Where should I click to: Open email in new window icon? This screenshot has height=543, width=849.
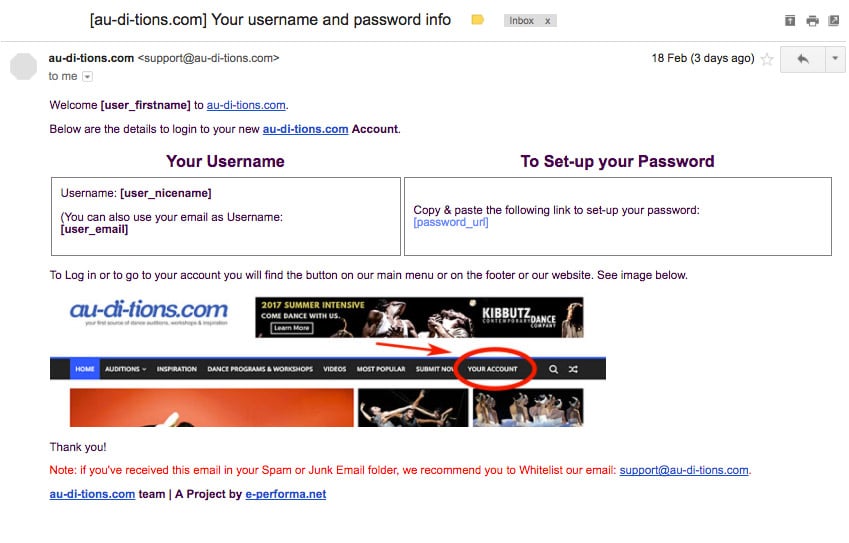pyautogui.click(x=834, y=21)
